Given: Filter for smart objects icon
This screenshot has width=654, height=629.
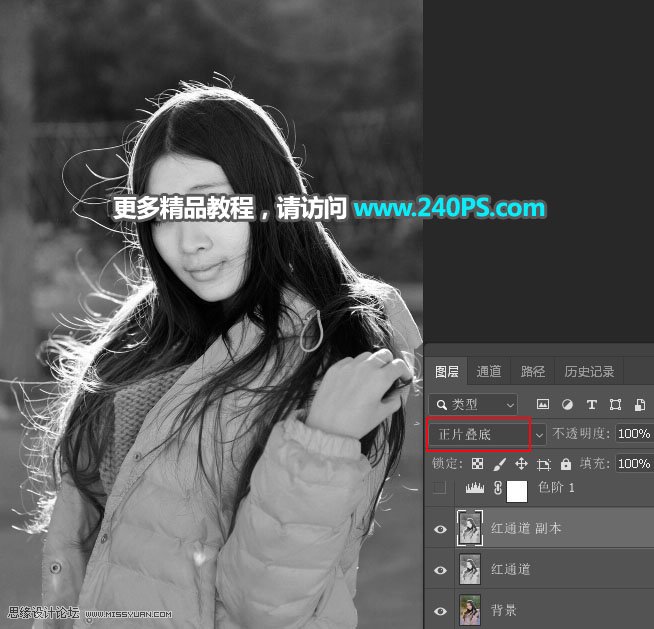Looking at the screenshot, I should (640, 405).
